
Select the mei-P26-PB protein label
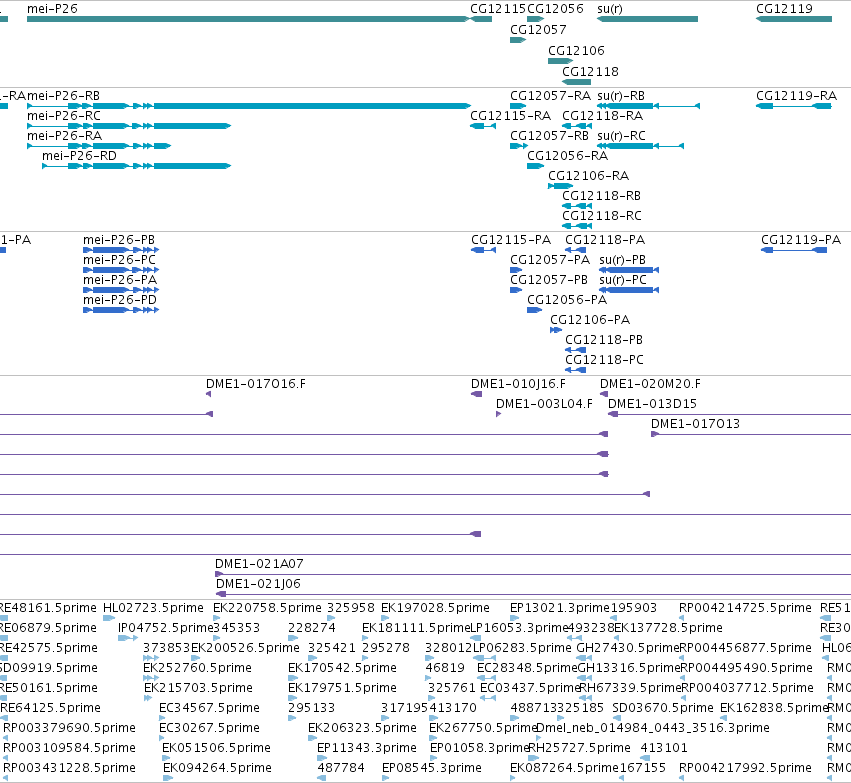[x=119, y=240]
